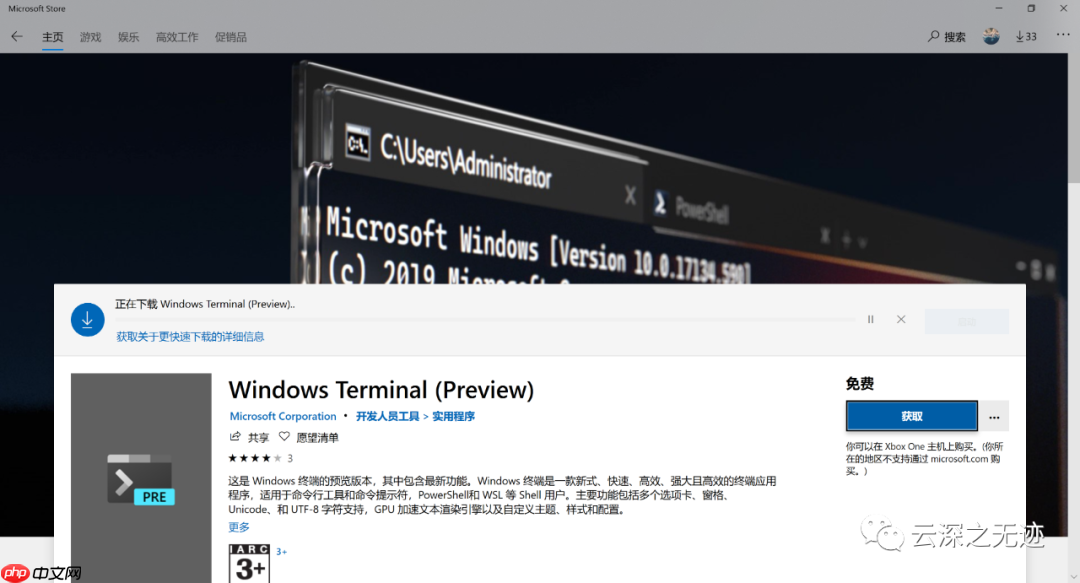
Task: Click the 免费 price label
Action: (x=860, y=384)
